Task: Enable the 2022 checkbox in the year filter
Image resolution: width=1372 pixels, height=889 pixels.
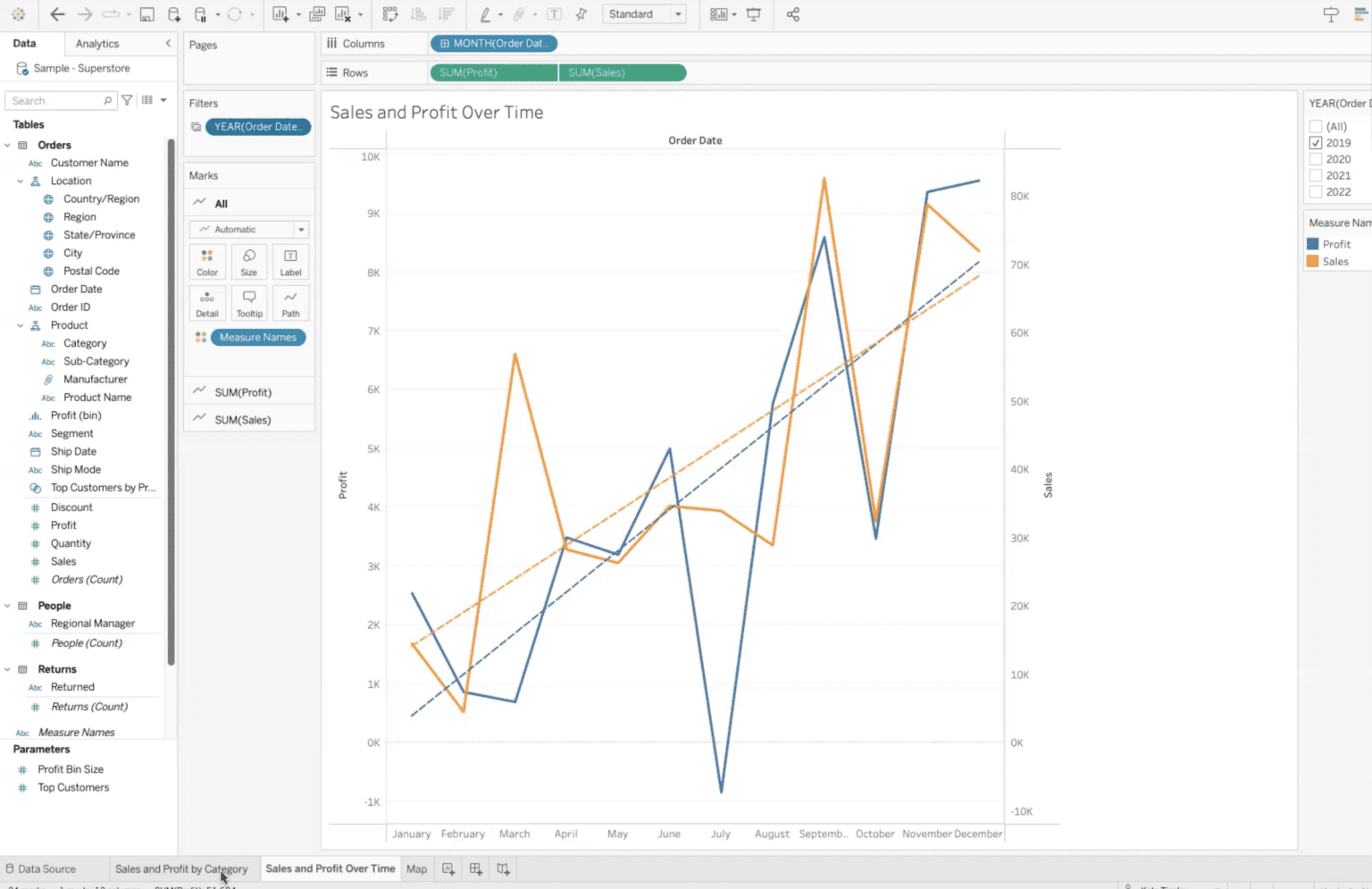Action: 1317,191
